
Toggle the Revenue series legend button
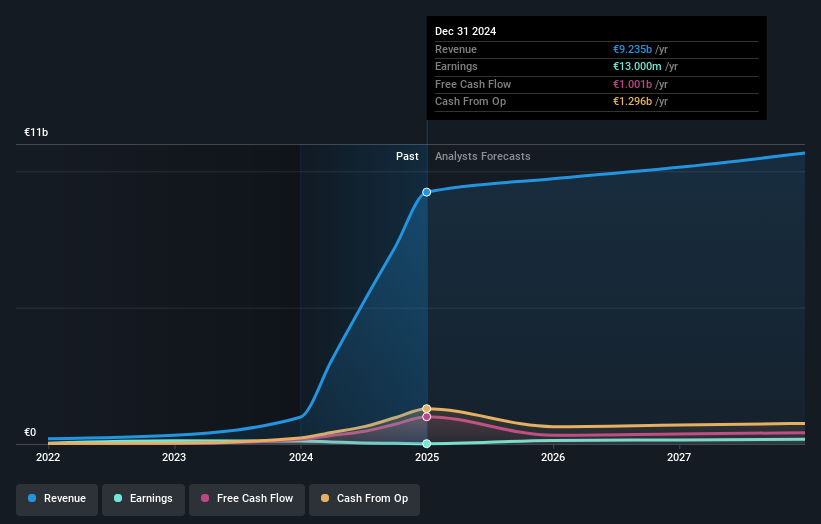(x=57, y=499)
